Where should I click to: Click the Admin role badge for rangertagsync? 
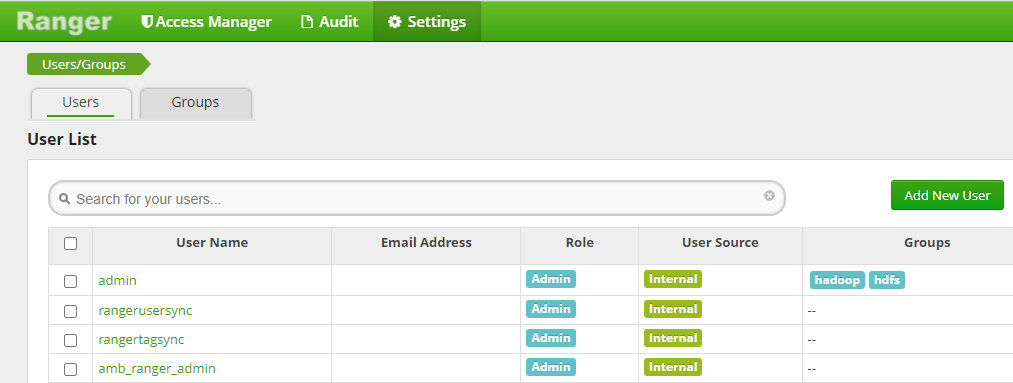coord(551,338)
